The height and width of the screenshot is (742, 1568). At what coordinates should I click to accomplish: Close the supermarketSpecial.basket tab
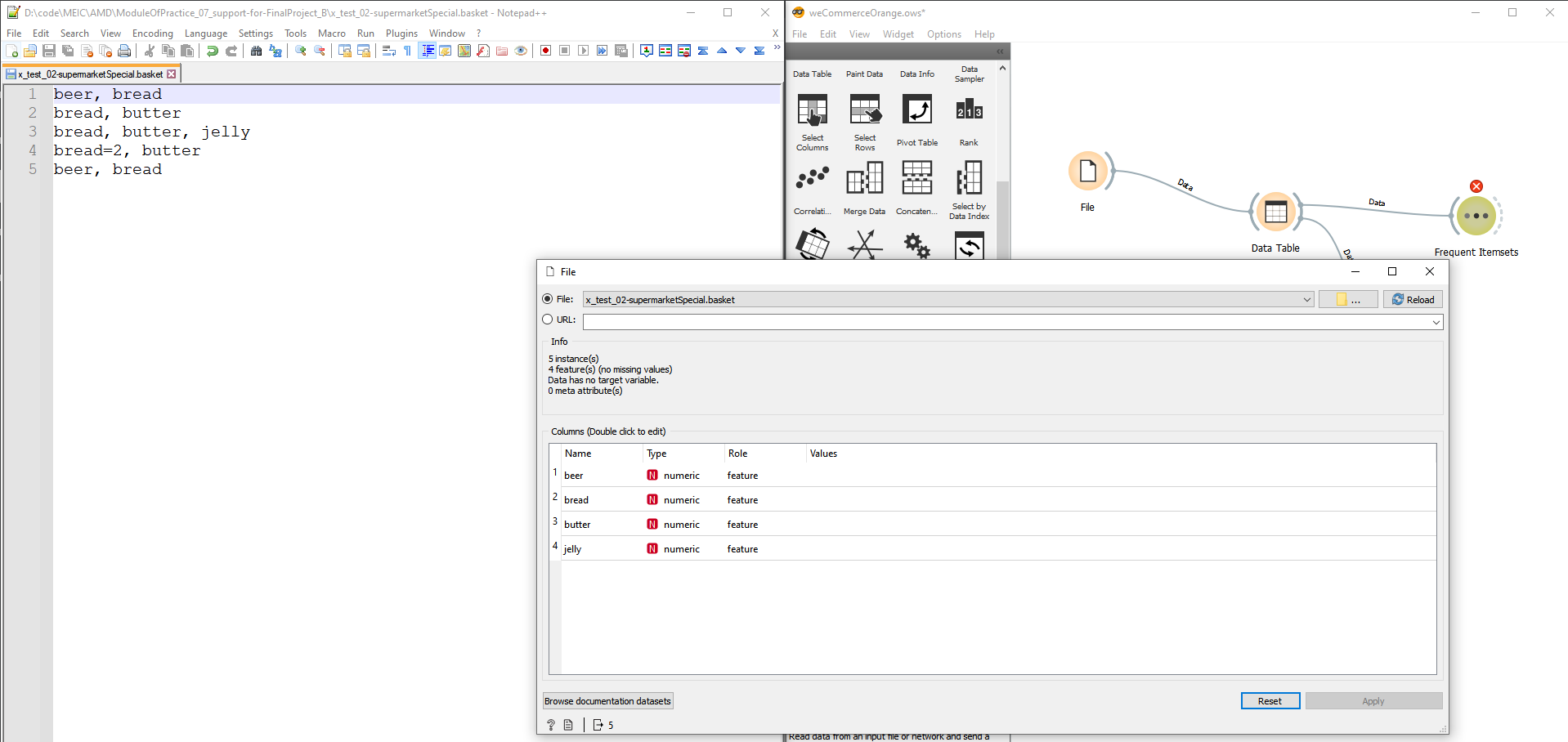(172, 74)
